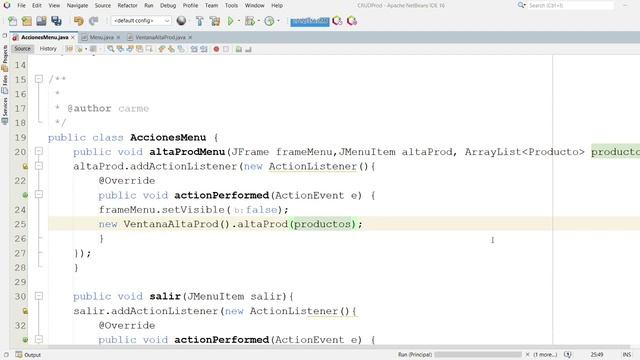
Task: Toggle Highlight Search in editor toolbar
Action: click(140, 49)
